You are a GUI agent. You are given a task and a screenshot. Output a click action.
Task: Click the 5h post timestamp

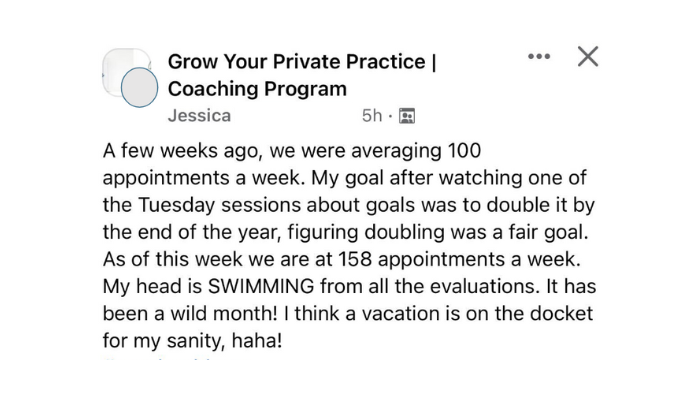click(371, 116)
